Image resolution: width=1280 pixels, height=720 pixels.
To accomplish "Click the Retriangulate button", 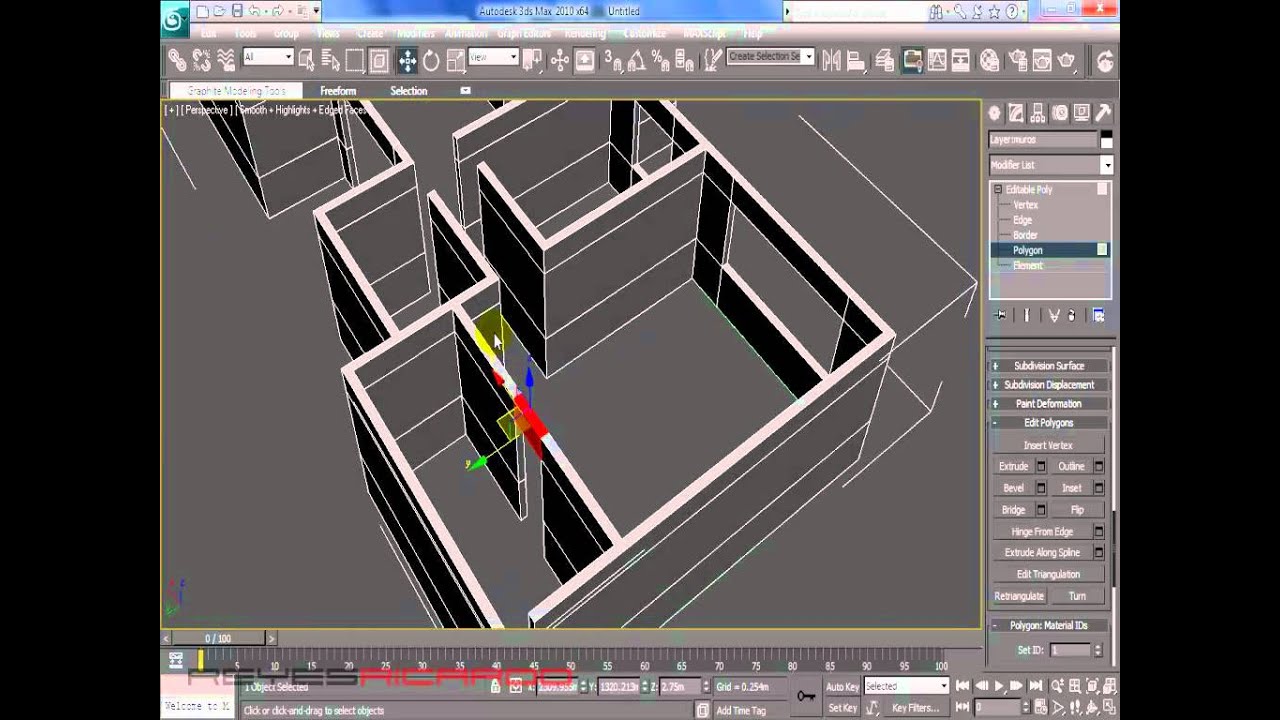I will pyautogui.click(x=1019, y=596).
